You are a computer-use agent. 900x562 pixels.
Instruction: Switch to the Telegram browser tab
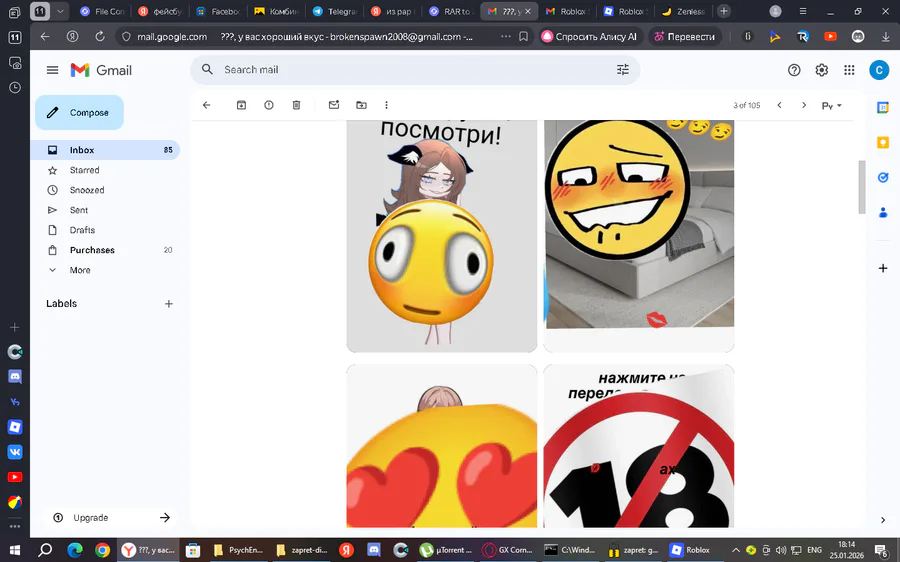click(336, 11)
